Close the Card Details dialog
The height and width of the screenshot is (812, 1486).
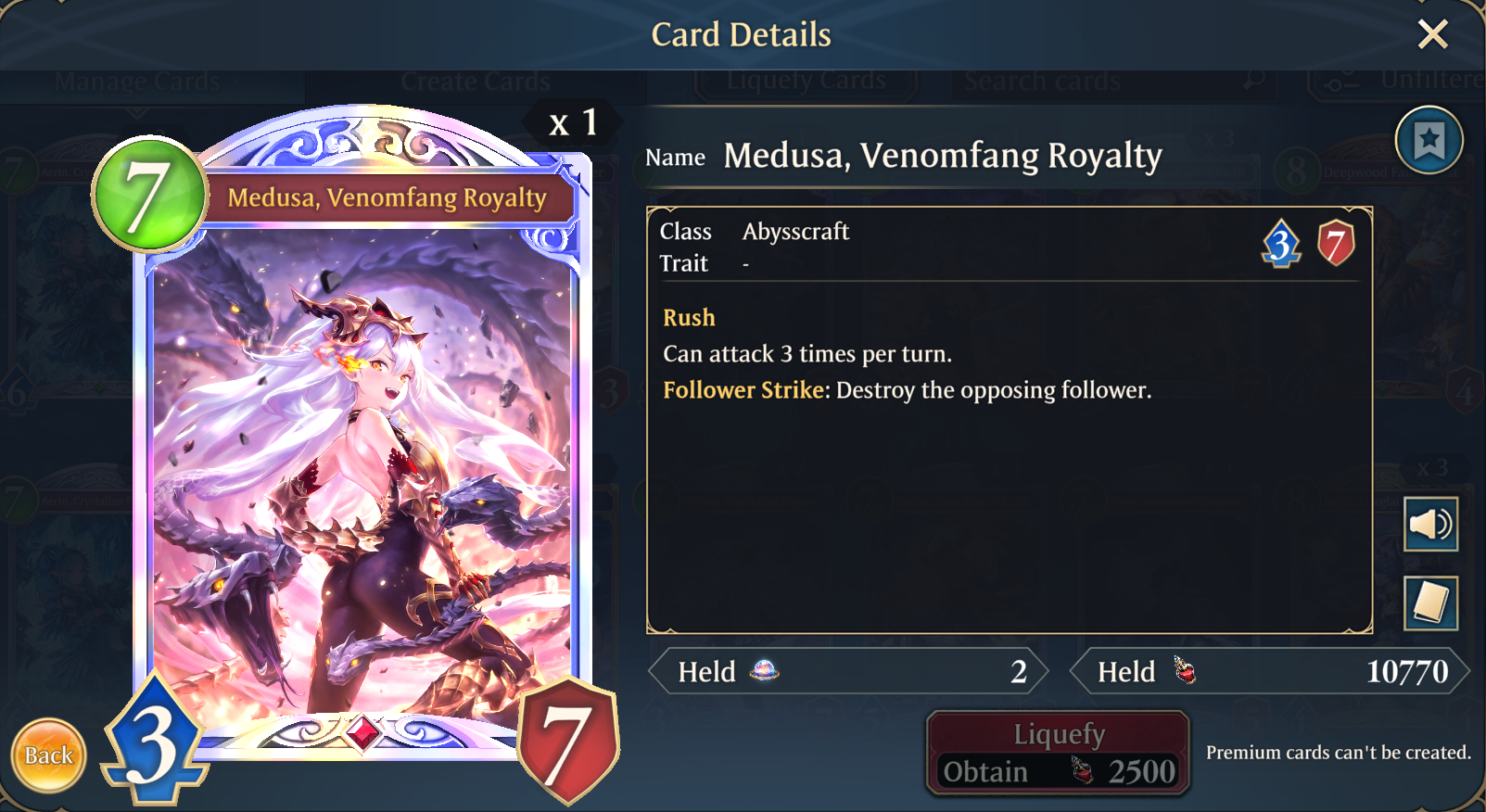pos(1433,35)
